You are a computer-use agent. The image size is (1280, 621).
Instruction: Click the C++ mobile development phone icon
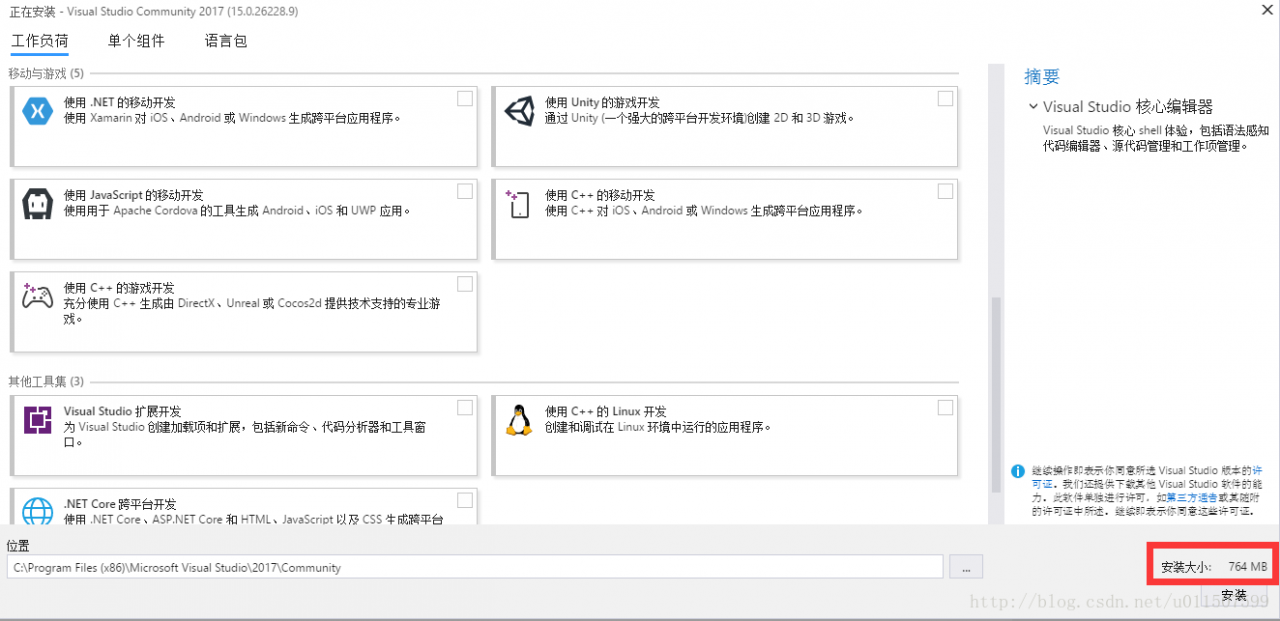(x=519, y=204)
